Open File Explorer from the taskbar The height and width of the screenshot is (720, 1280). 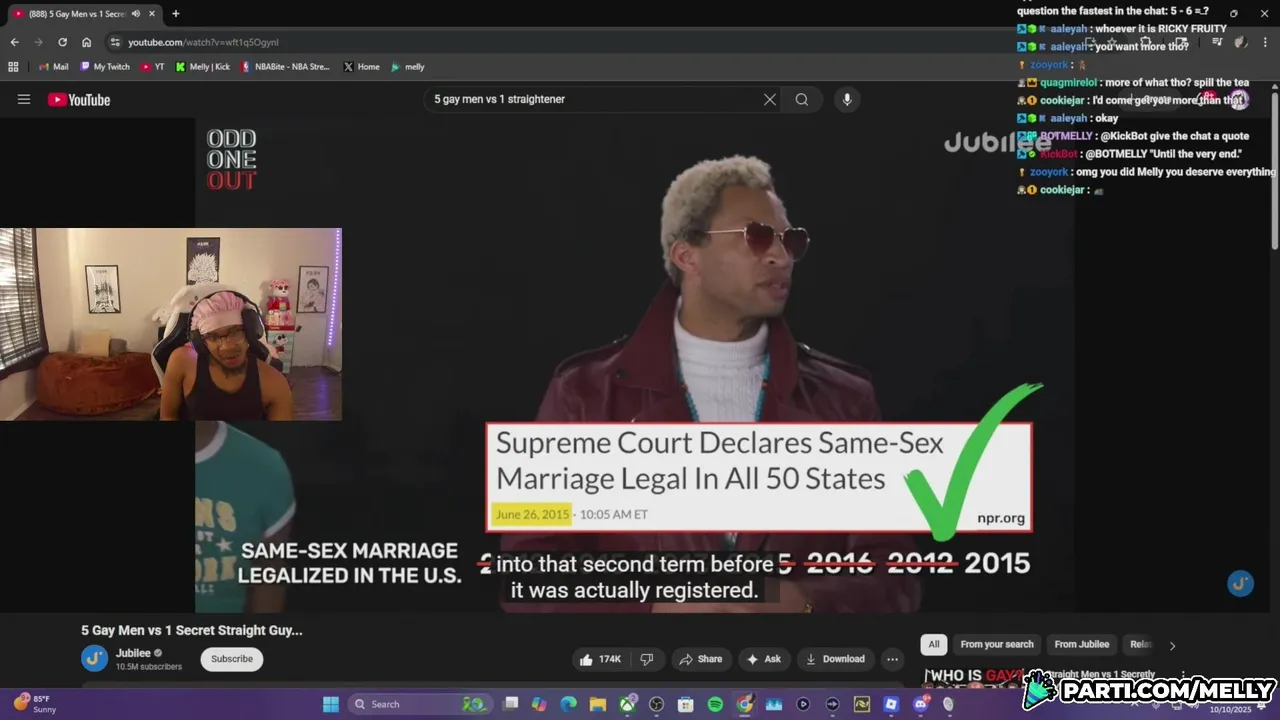(598, 704)
